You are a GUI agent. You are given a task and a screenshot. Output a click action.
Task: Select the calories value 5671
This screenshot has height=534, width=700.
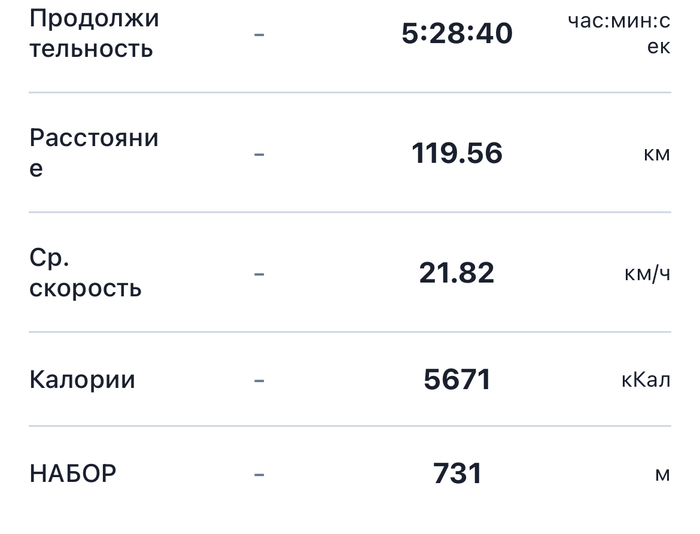(457, 380)
